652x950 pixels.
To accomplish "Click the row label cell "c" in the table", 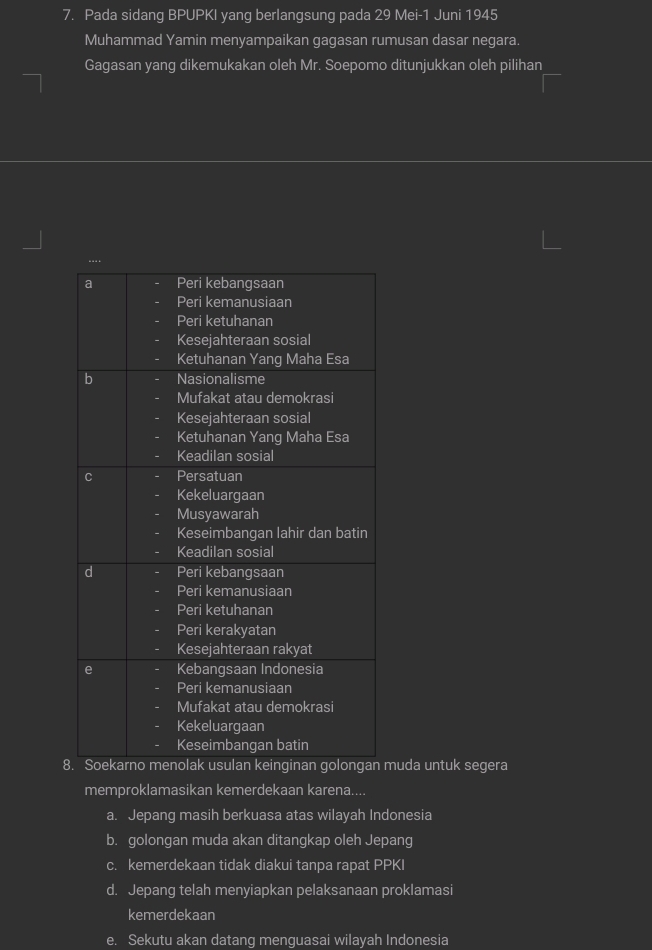I will coord(102,515).
